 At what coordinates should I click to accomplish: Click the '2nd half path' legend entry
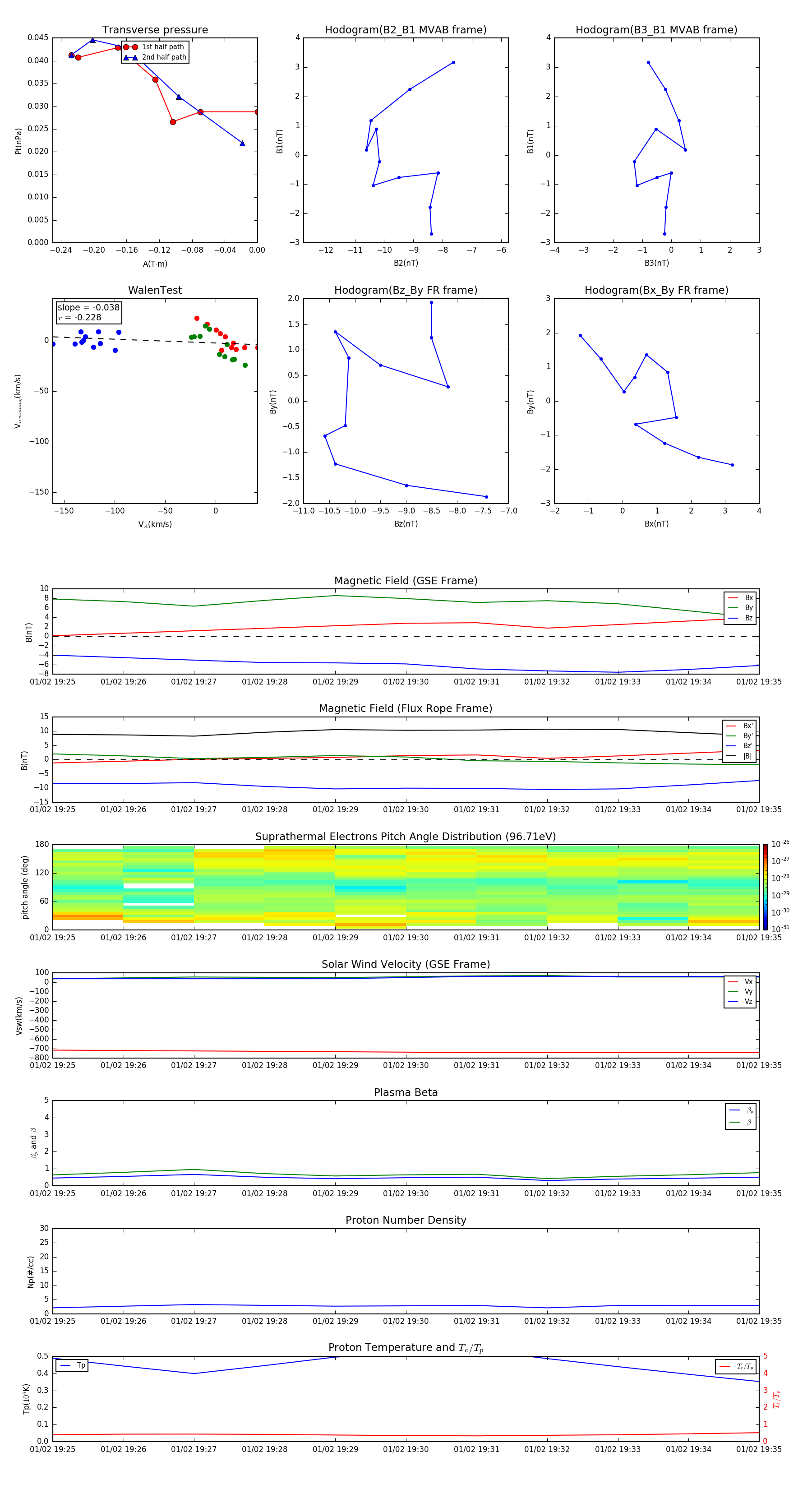(156, 57)
